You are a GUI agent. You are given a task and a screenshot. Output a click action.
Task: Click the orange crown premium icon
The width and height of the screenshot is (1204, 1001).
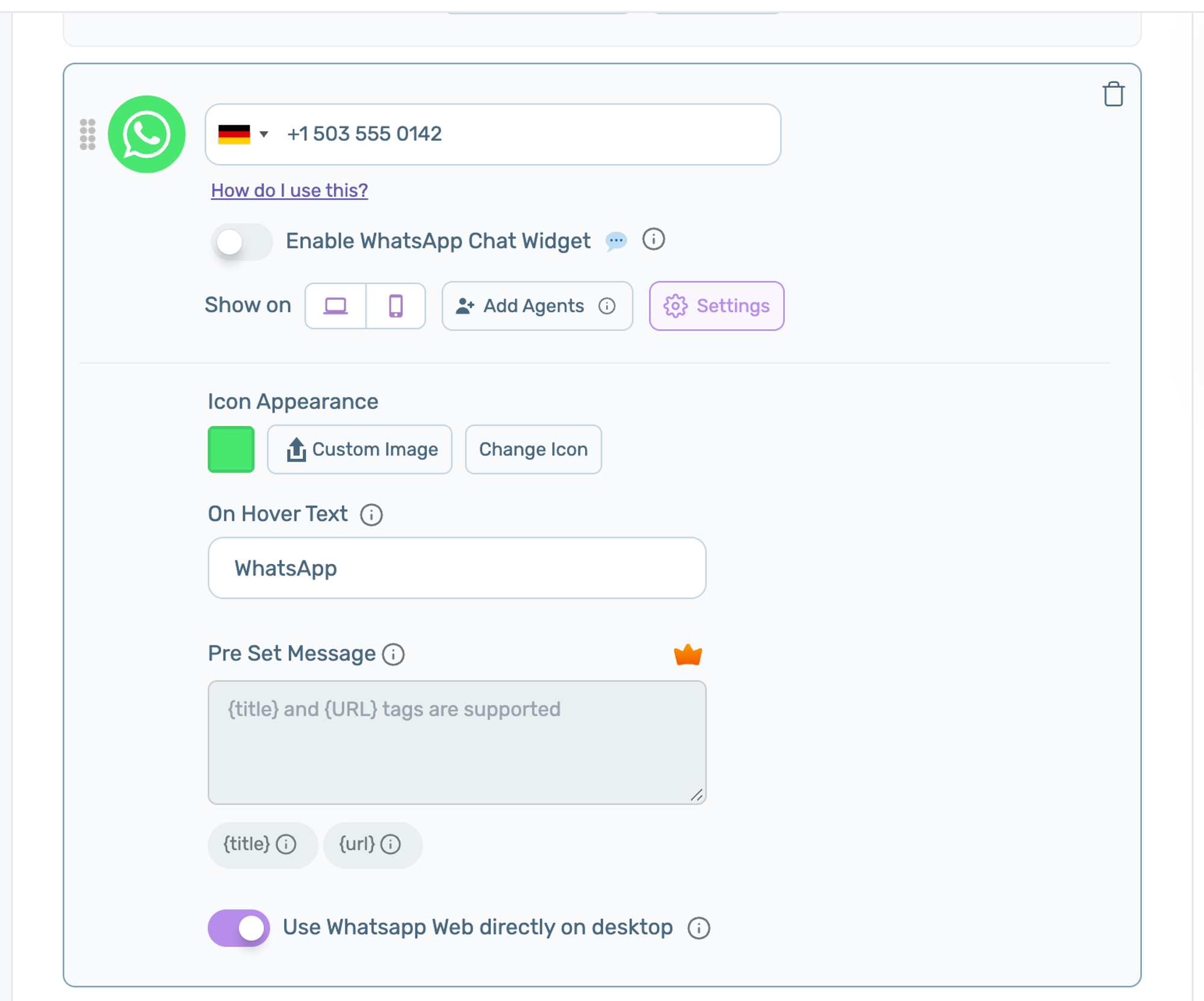[x=687, y=654]
